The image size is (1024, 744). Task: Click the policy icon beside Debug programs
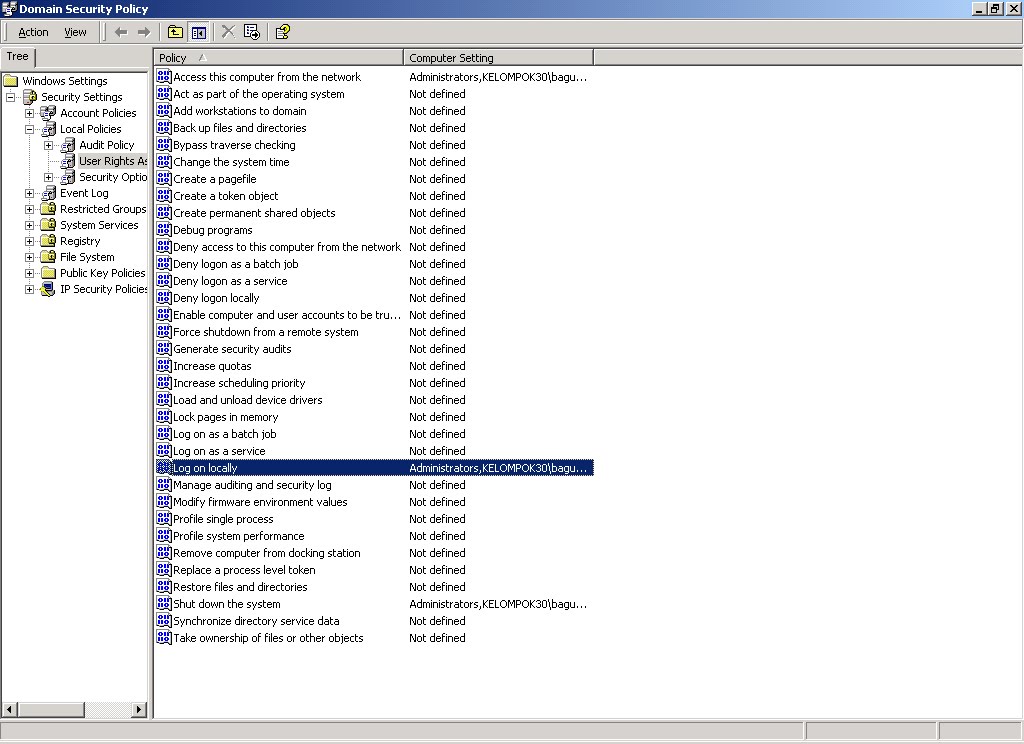tap(164, 229)
